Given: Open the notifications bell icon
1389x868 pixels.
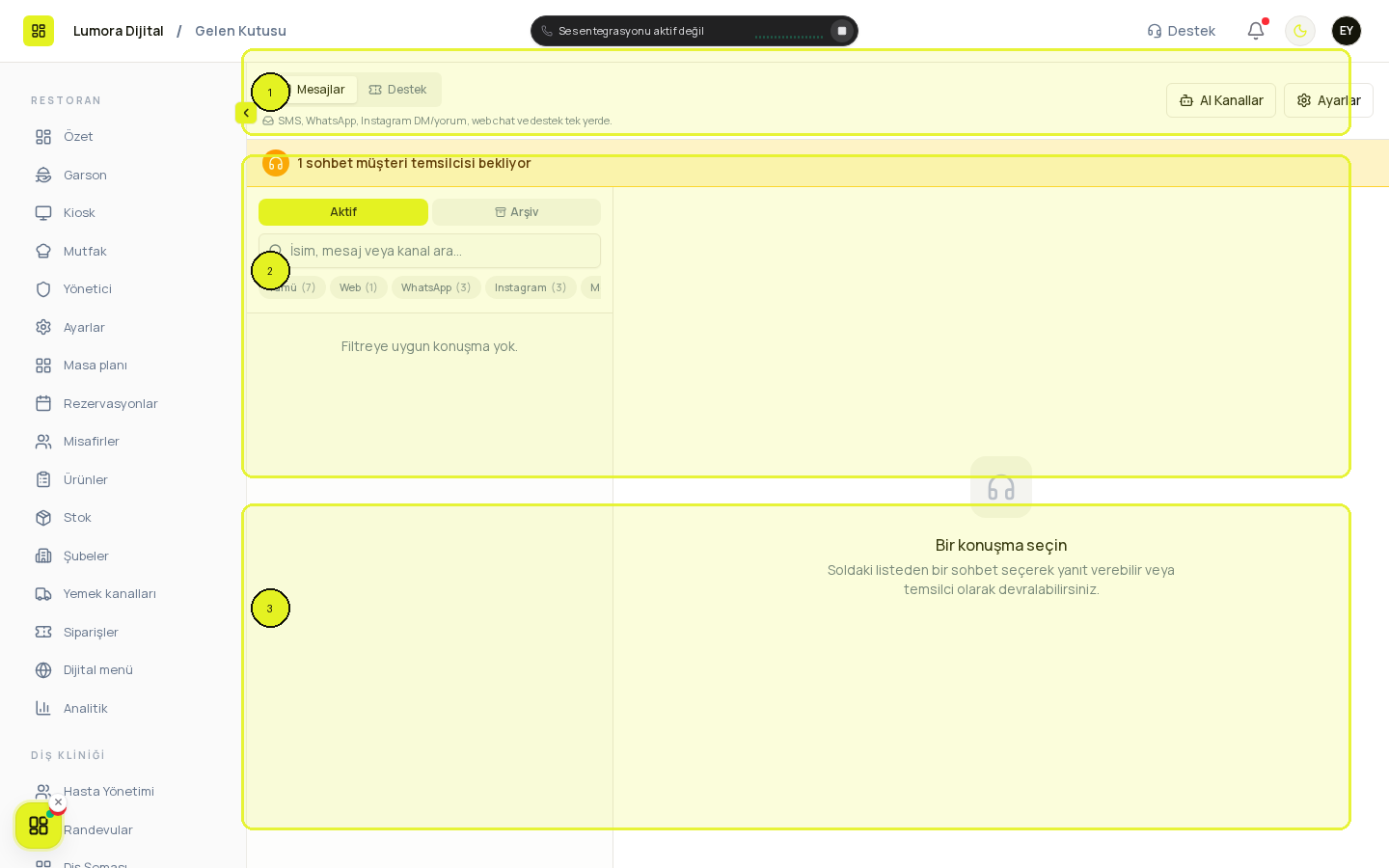Looking at the screenshot, I should click(x=1256, y=31).
